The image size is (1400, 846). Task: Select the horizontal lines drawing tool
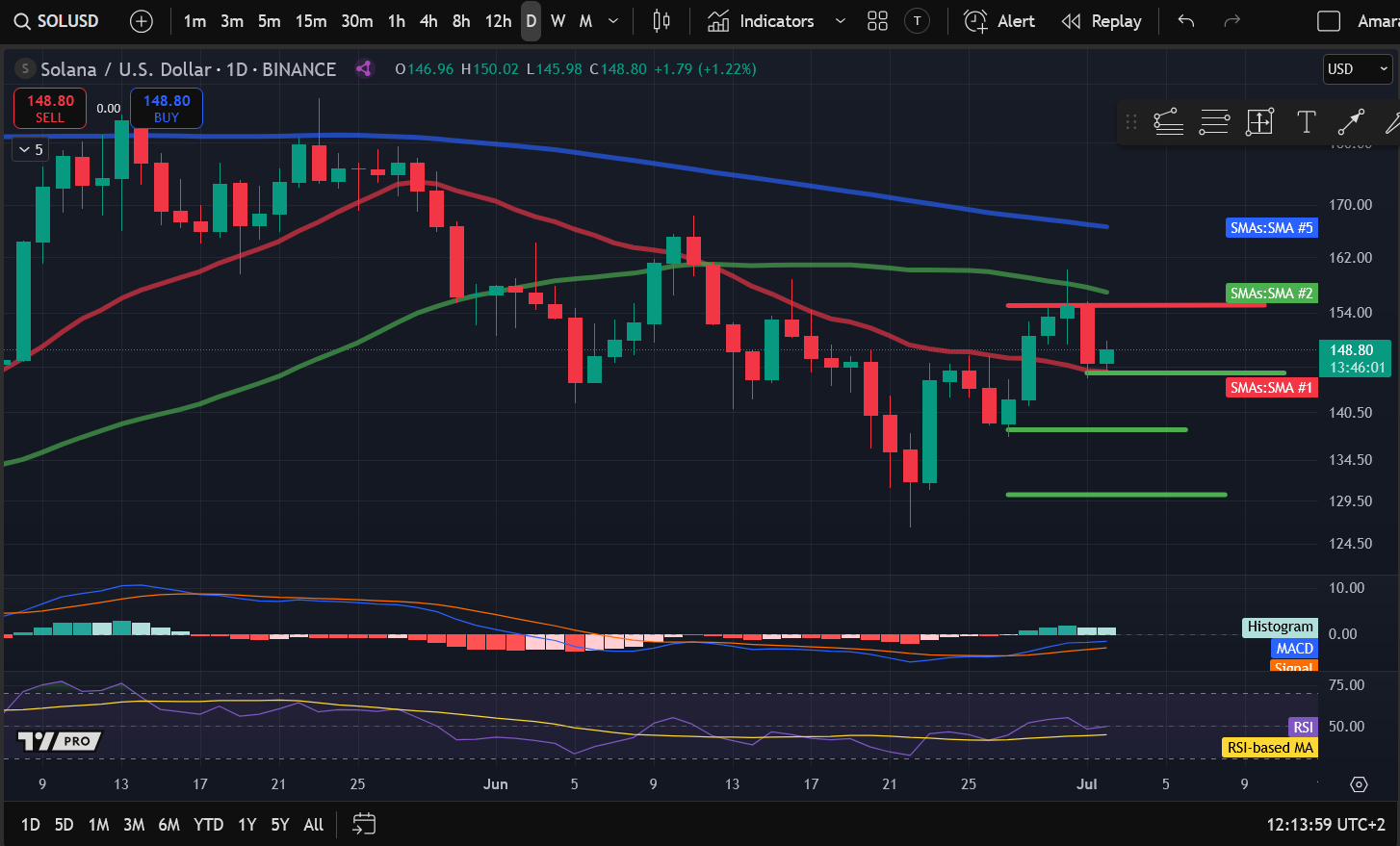[1214, 121]
